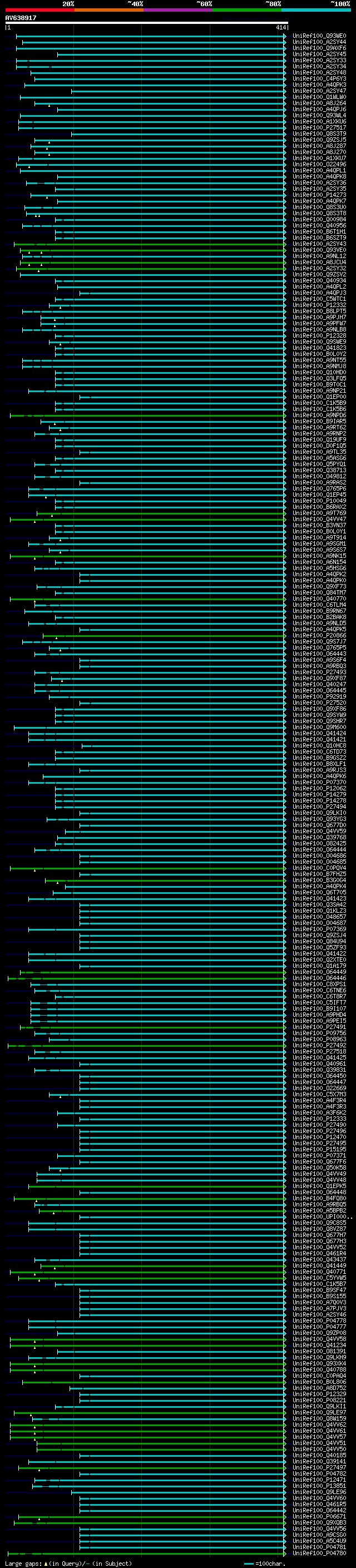This screenshot has height=1568, width=356.
Task: Click the orange ~40% identity legend segment
Action: click(x=109, y=10)
